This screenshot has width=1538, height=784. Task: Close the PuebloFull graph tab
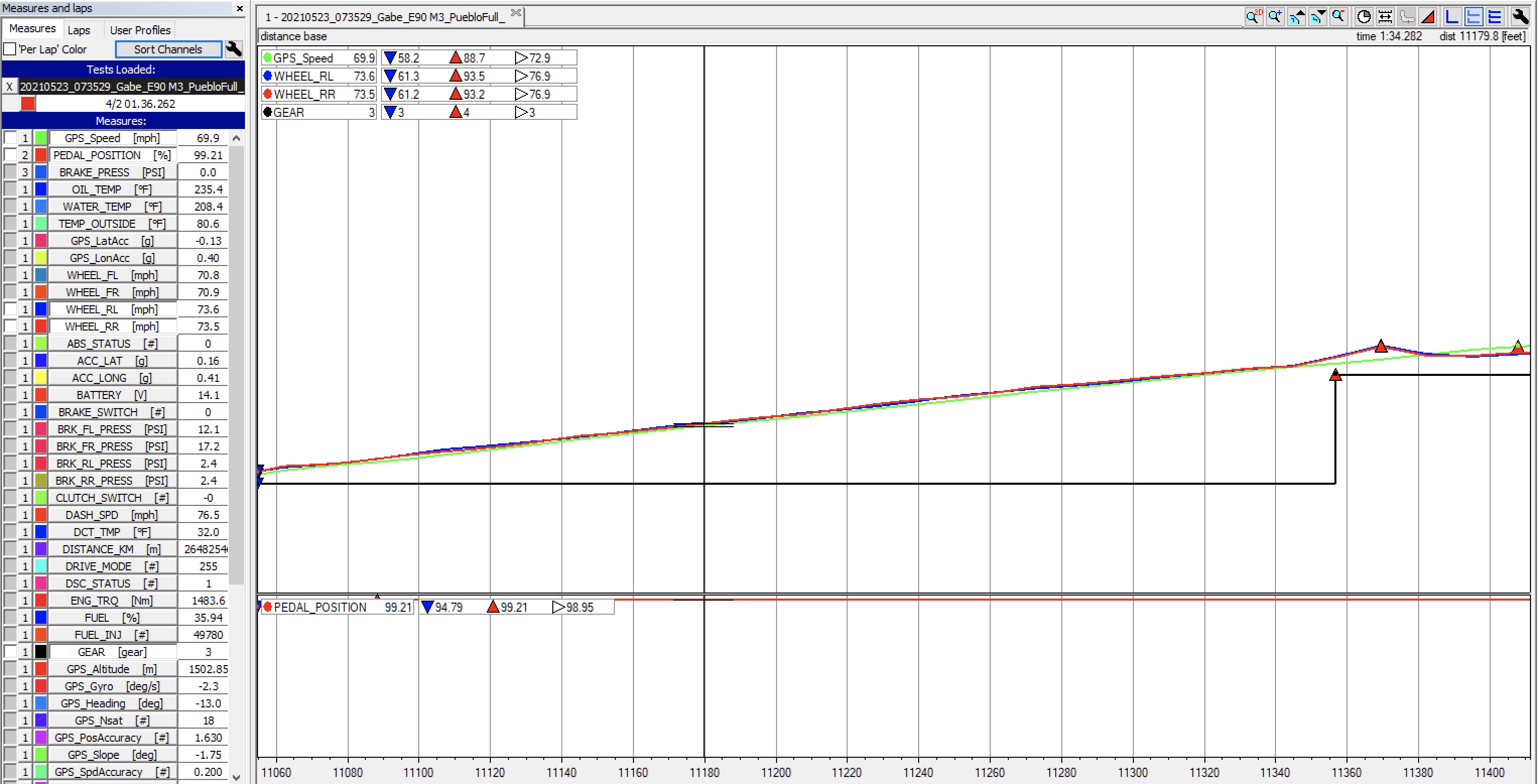(516, 13)
